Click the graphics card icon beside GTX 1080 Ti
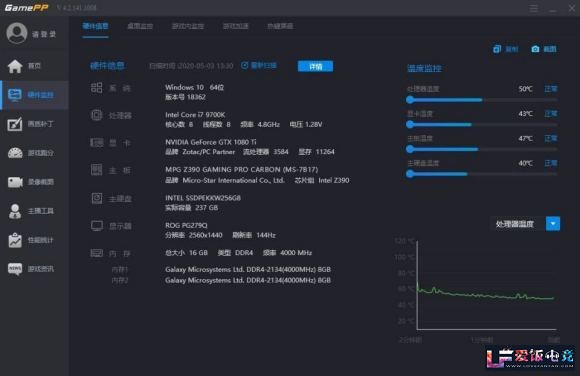 97,142
